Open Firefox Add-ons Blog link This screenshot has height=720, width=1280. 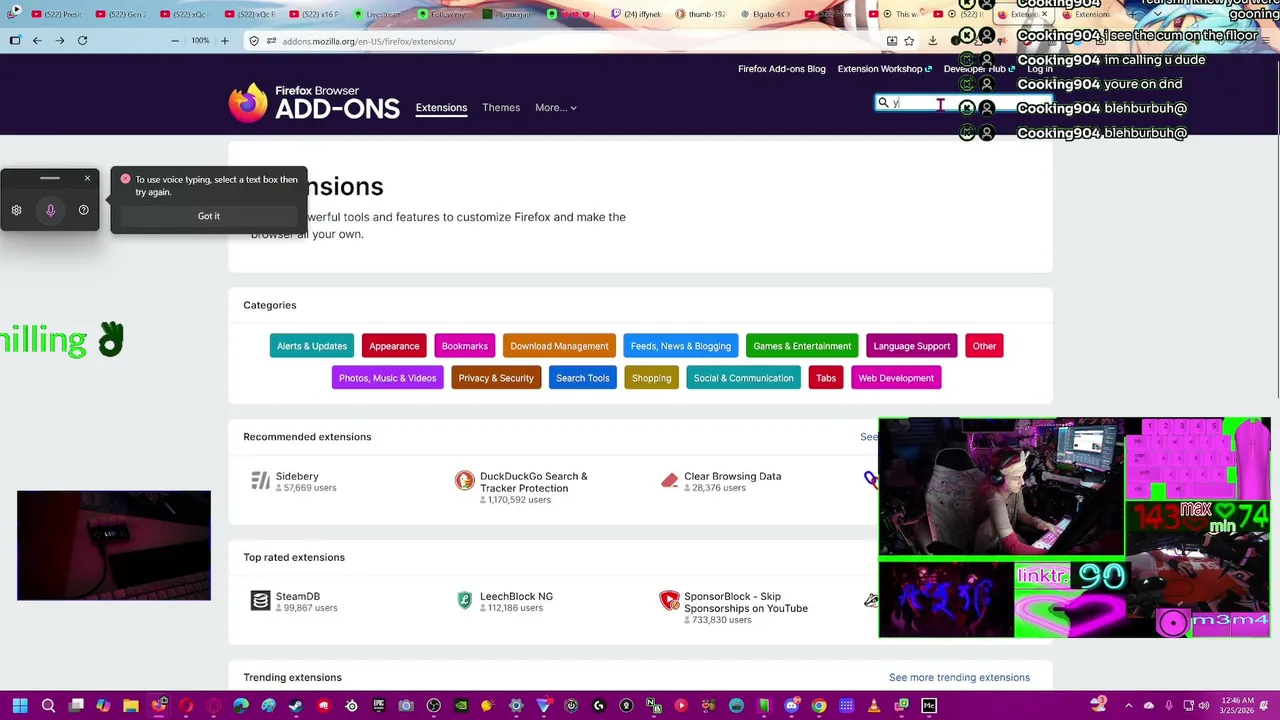782,69
